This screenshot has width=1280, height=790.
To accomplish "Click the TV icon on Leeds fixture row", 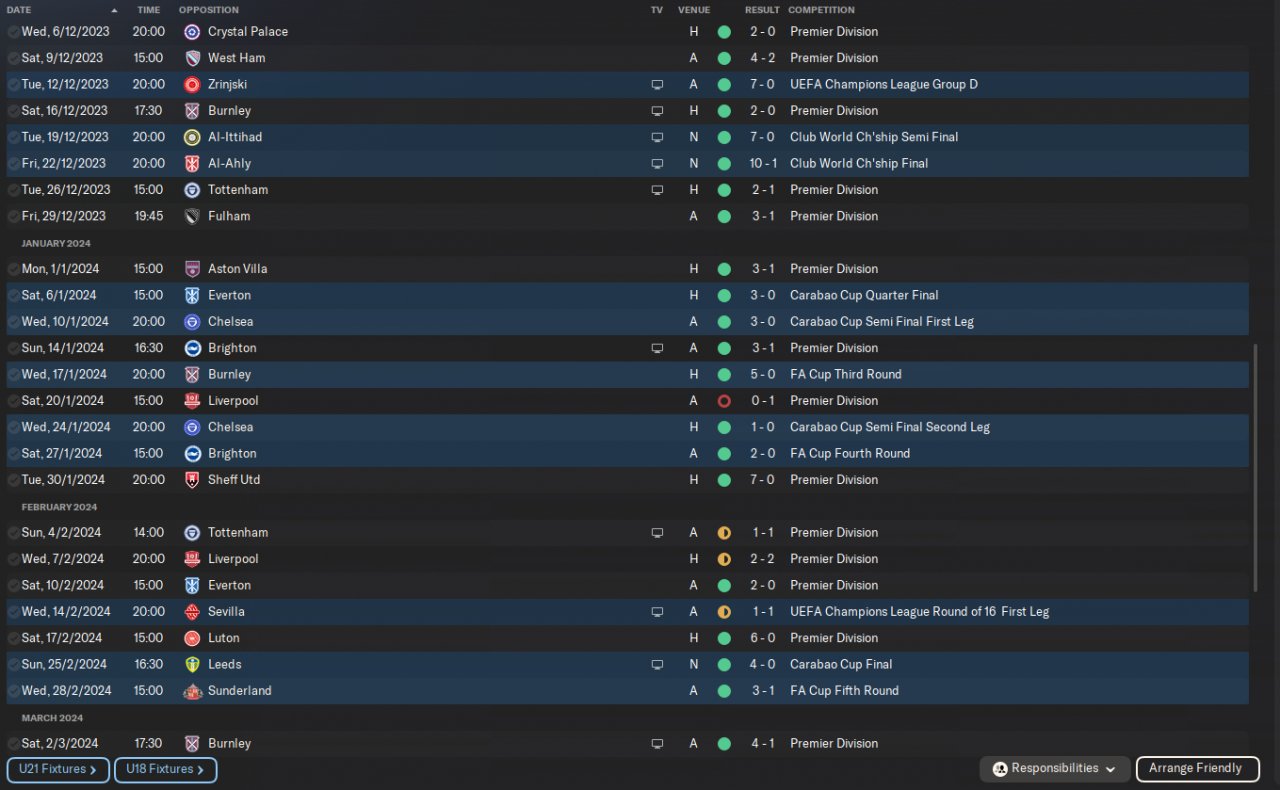I will point(657,665).
